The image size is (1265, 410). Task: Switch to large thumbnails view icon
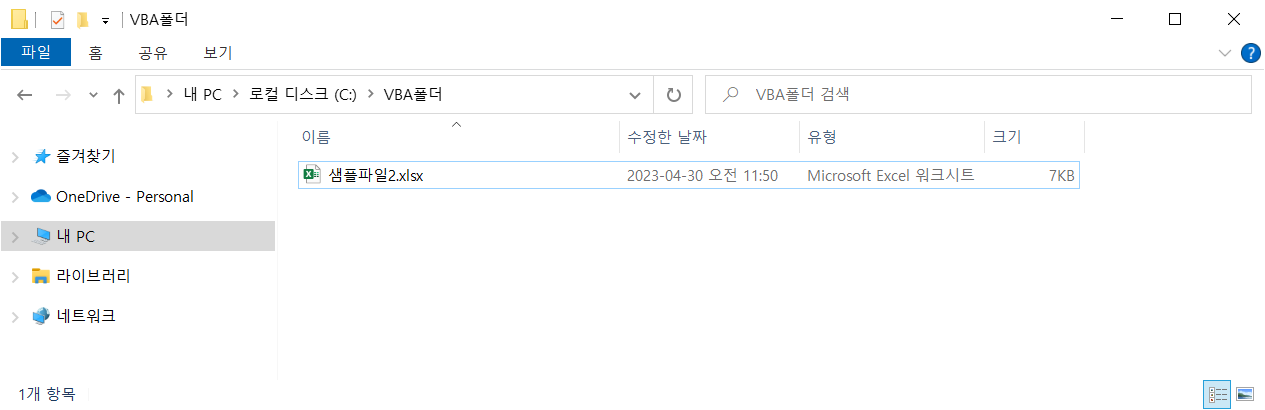(x=1245, y=394)
